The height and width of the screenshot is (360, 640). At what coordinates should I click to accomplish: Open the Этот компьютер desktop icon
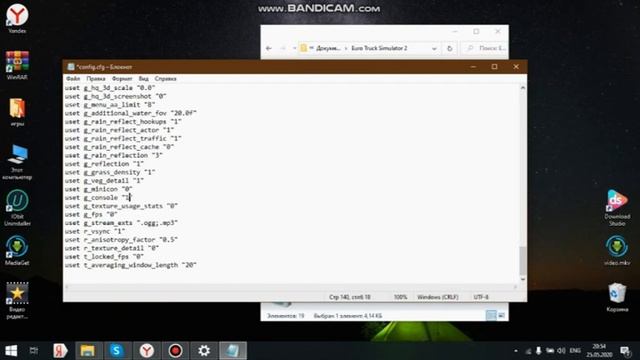tap(17, 162)
